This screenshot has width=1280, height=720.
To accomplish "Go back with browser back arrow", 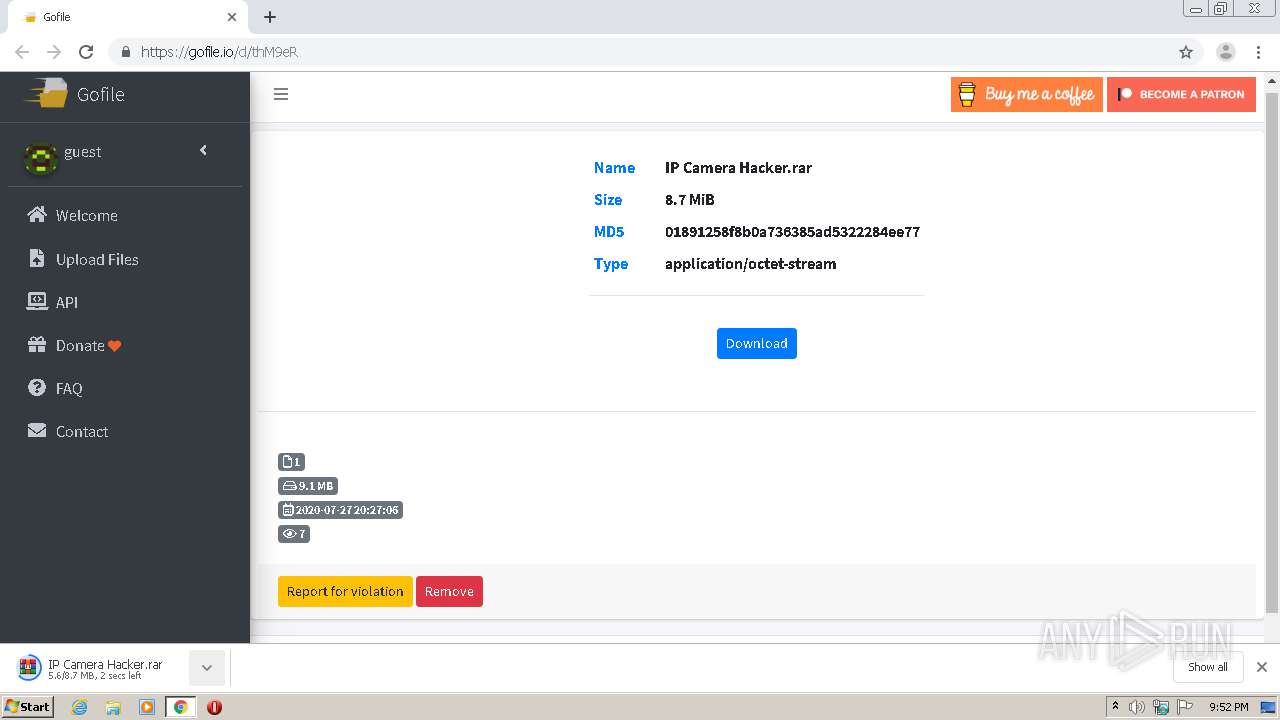I will pyautogui.click(x=22, y=52).
